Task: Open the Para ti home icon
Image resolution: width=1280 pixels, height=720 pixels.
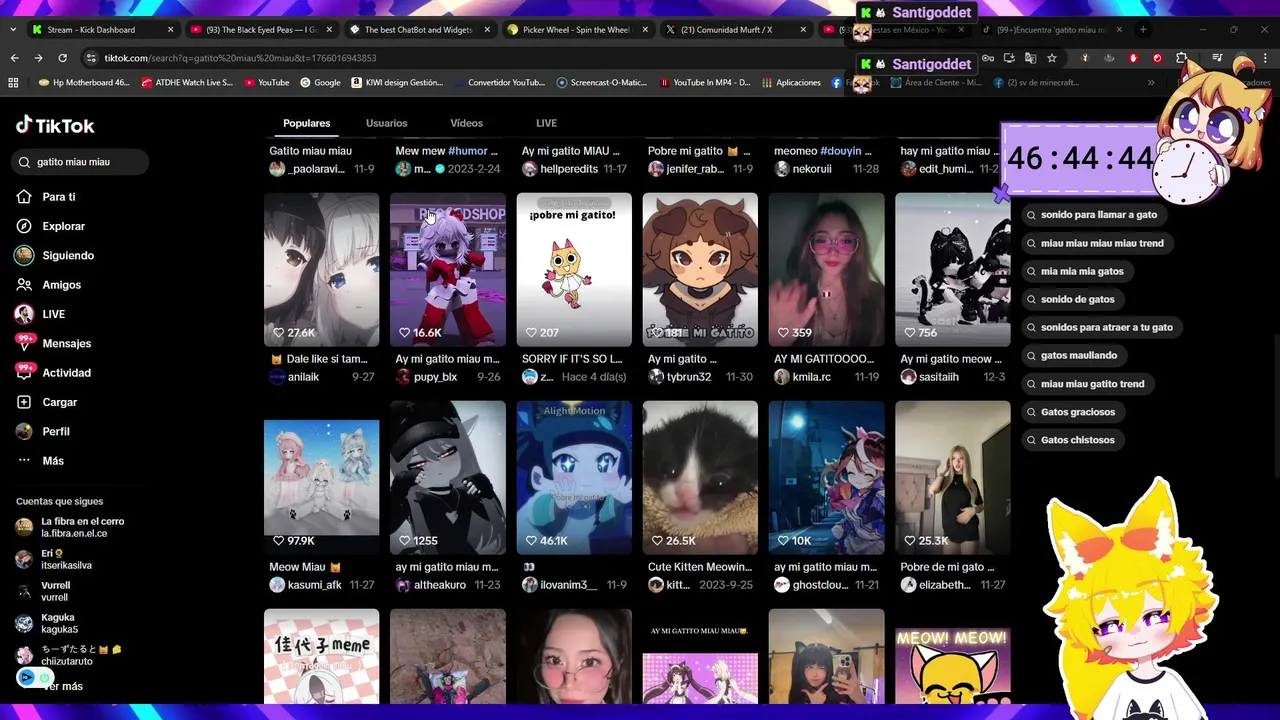Action: tap(24, 197)
